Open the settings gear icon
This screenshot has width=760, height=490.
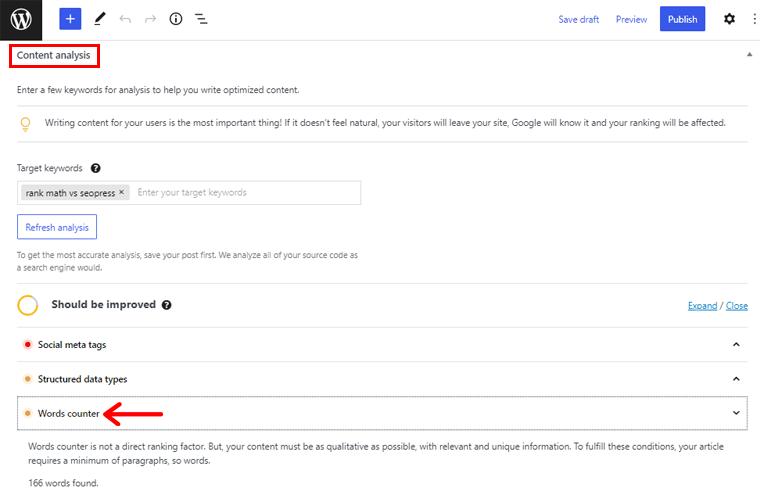click(729, 19)
